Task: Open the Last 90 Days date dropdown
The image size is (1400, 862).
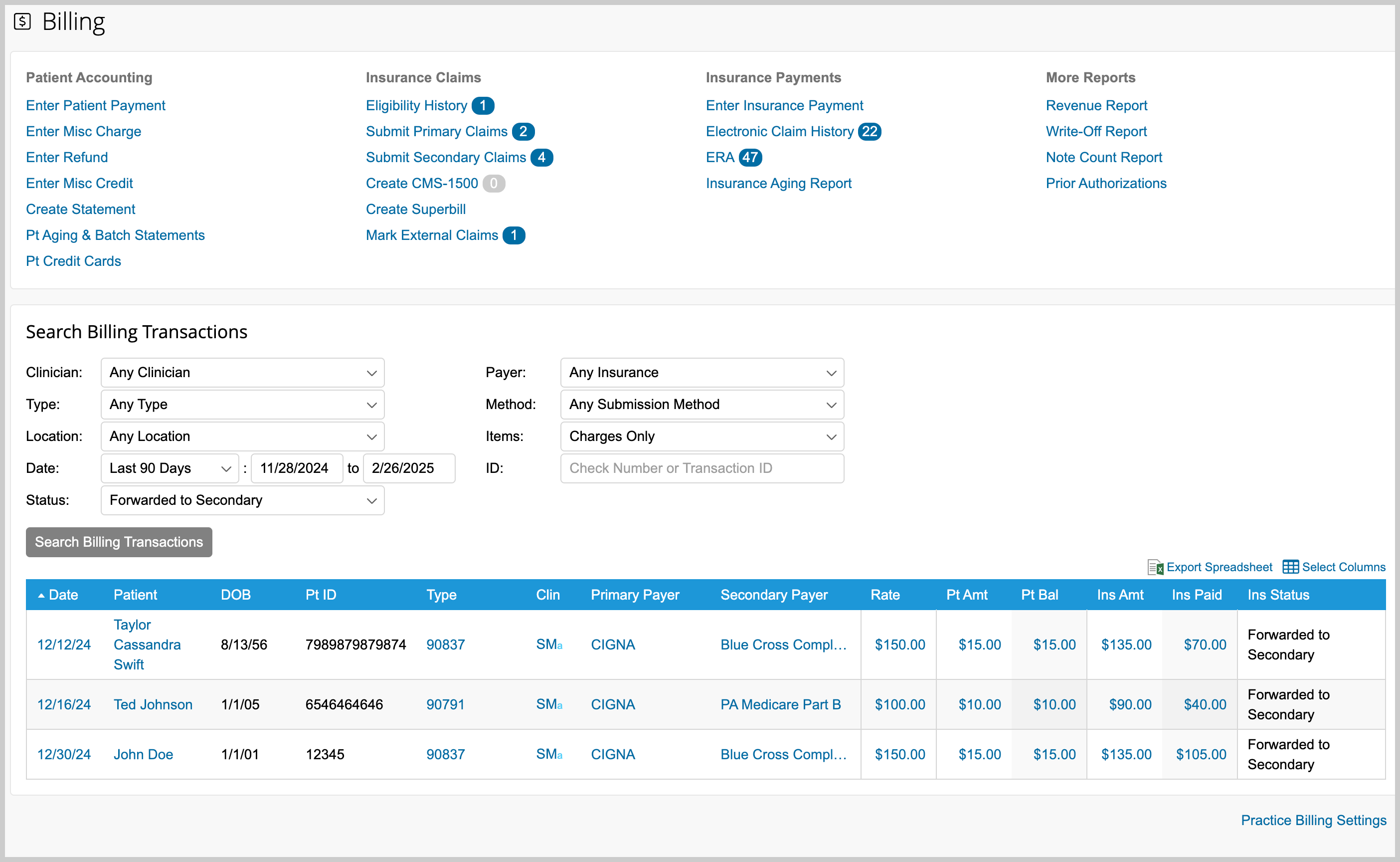Action: (x=169, y=468)
